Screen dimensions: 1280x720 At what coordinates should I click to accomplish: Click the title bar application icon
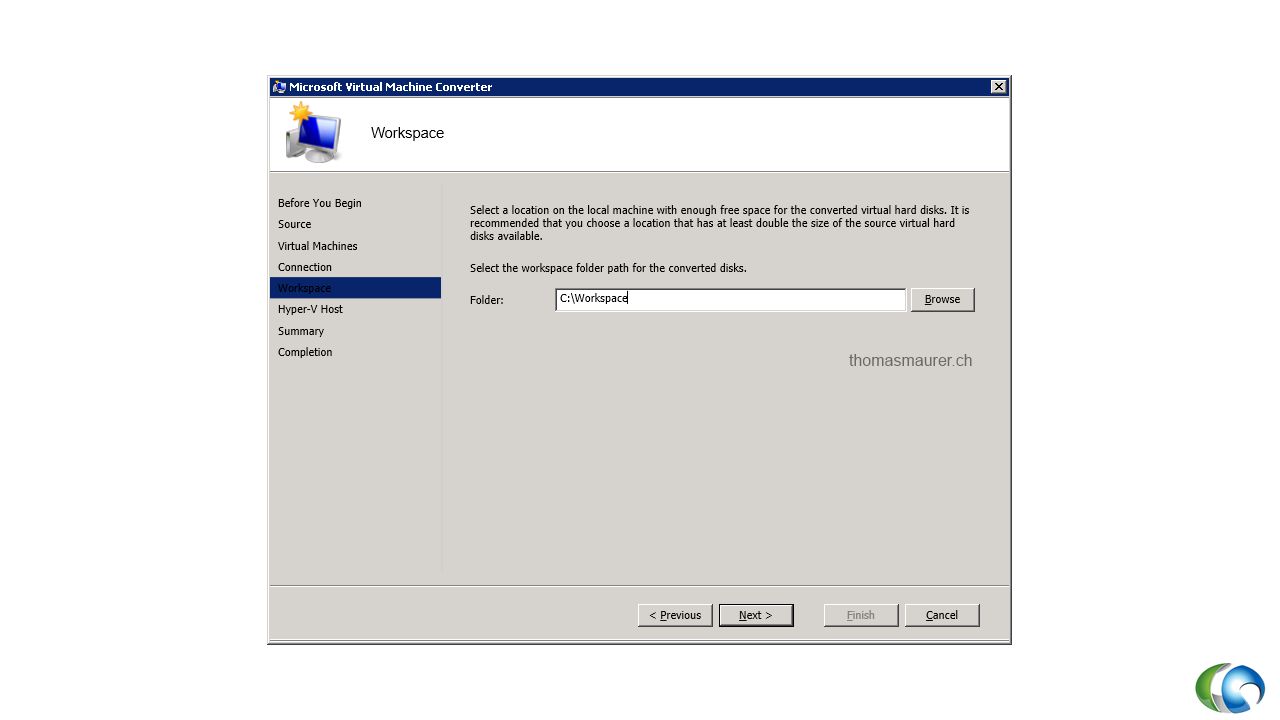[279, 87]
